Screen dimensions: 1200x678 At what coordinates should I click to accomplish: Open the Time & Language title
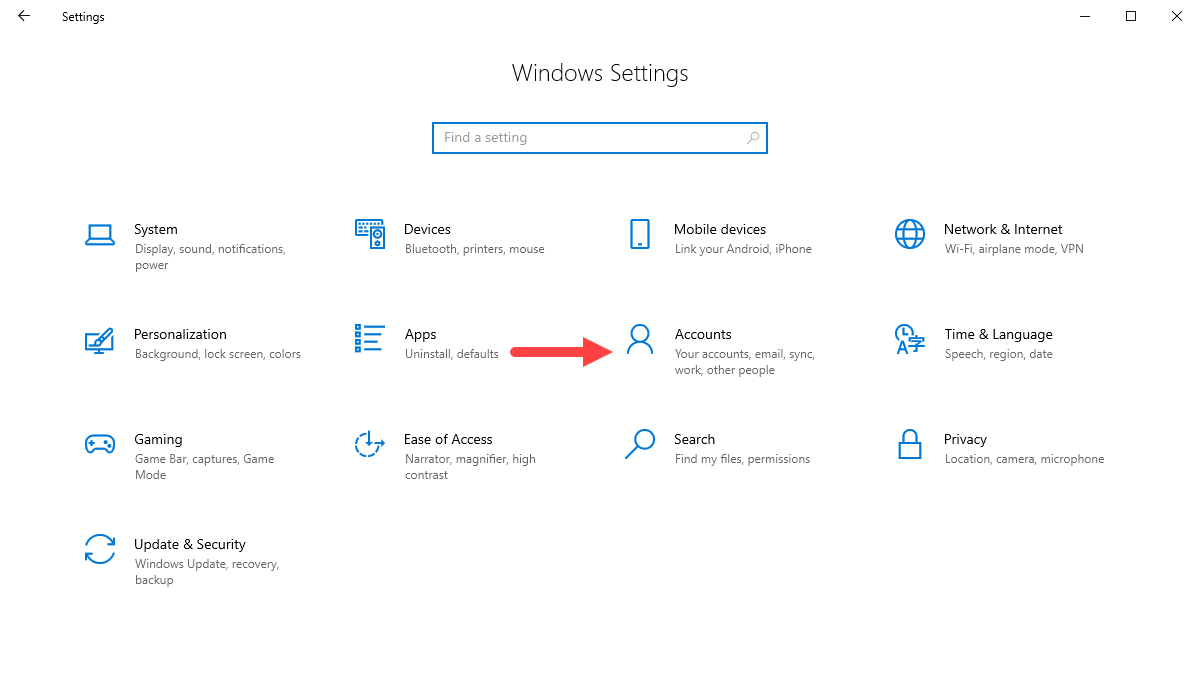point(998,334)
